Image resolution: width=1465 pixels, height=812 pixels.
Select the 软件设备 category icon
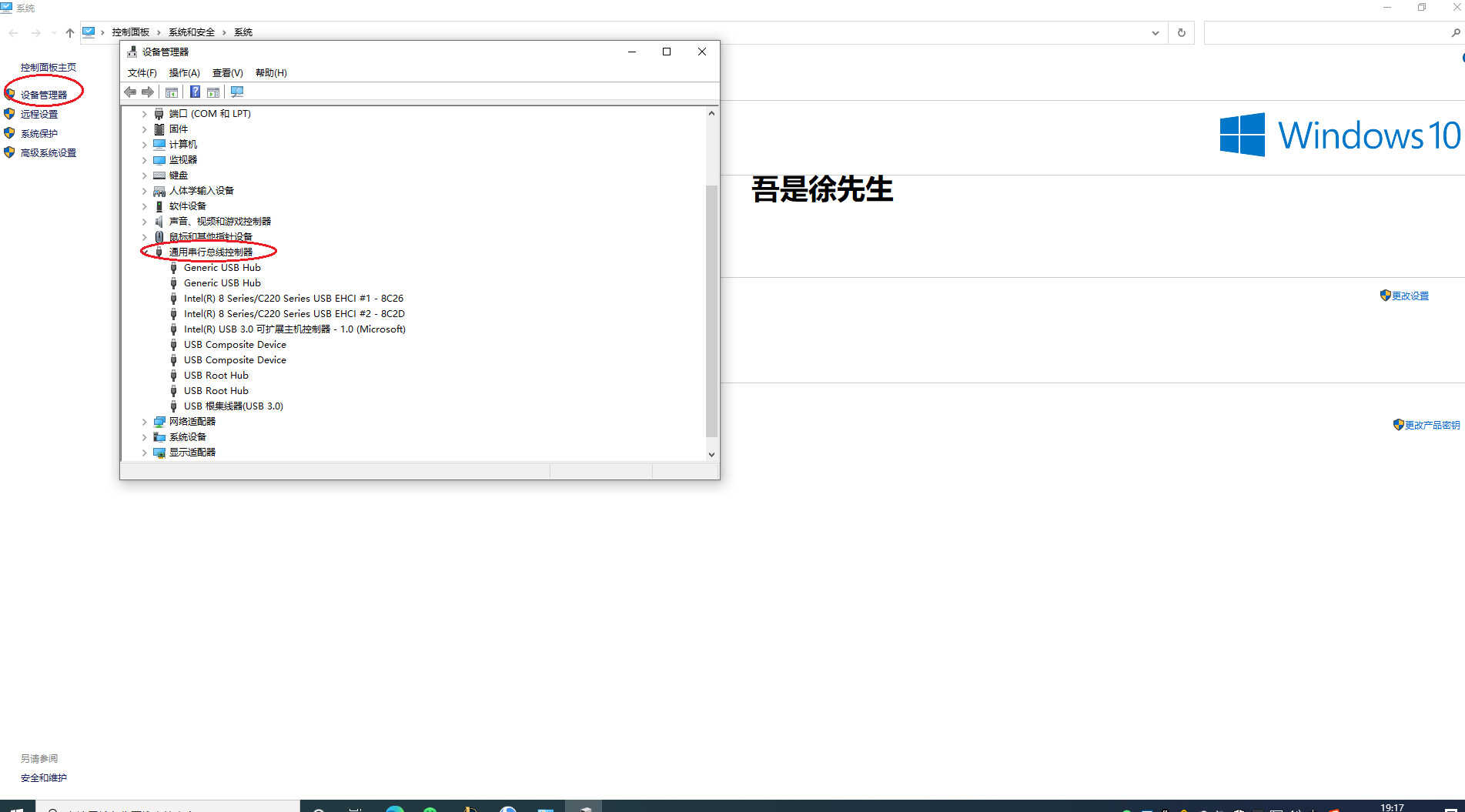coord(159,206)
